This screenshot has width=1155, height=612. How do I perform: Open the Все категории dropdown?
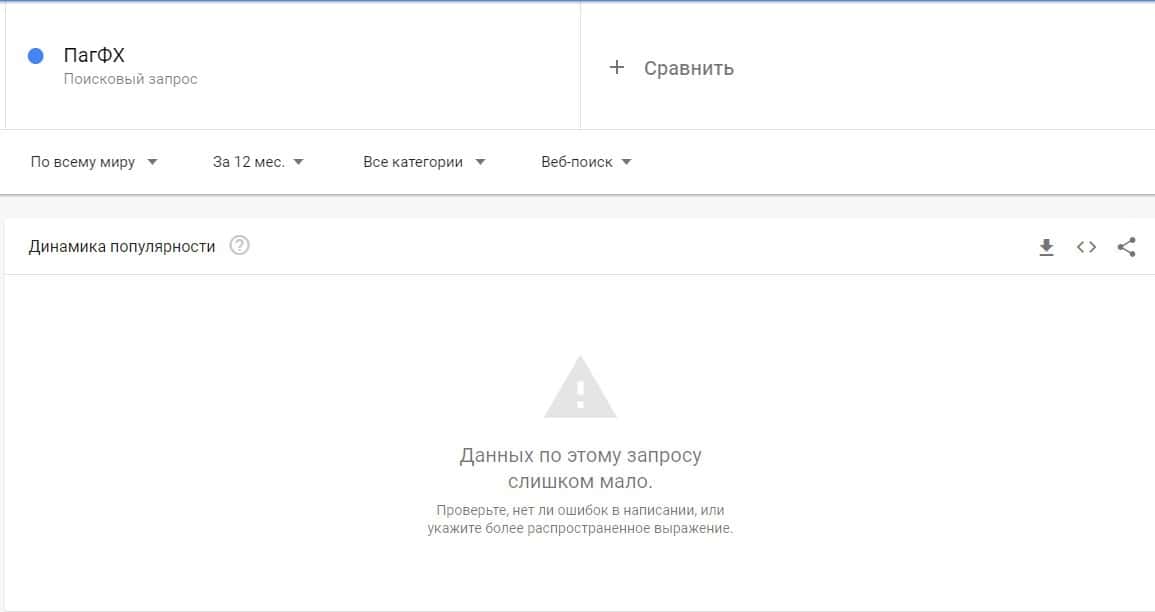click(424, 162)
